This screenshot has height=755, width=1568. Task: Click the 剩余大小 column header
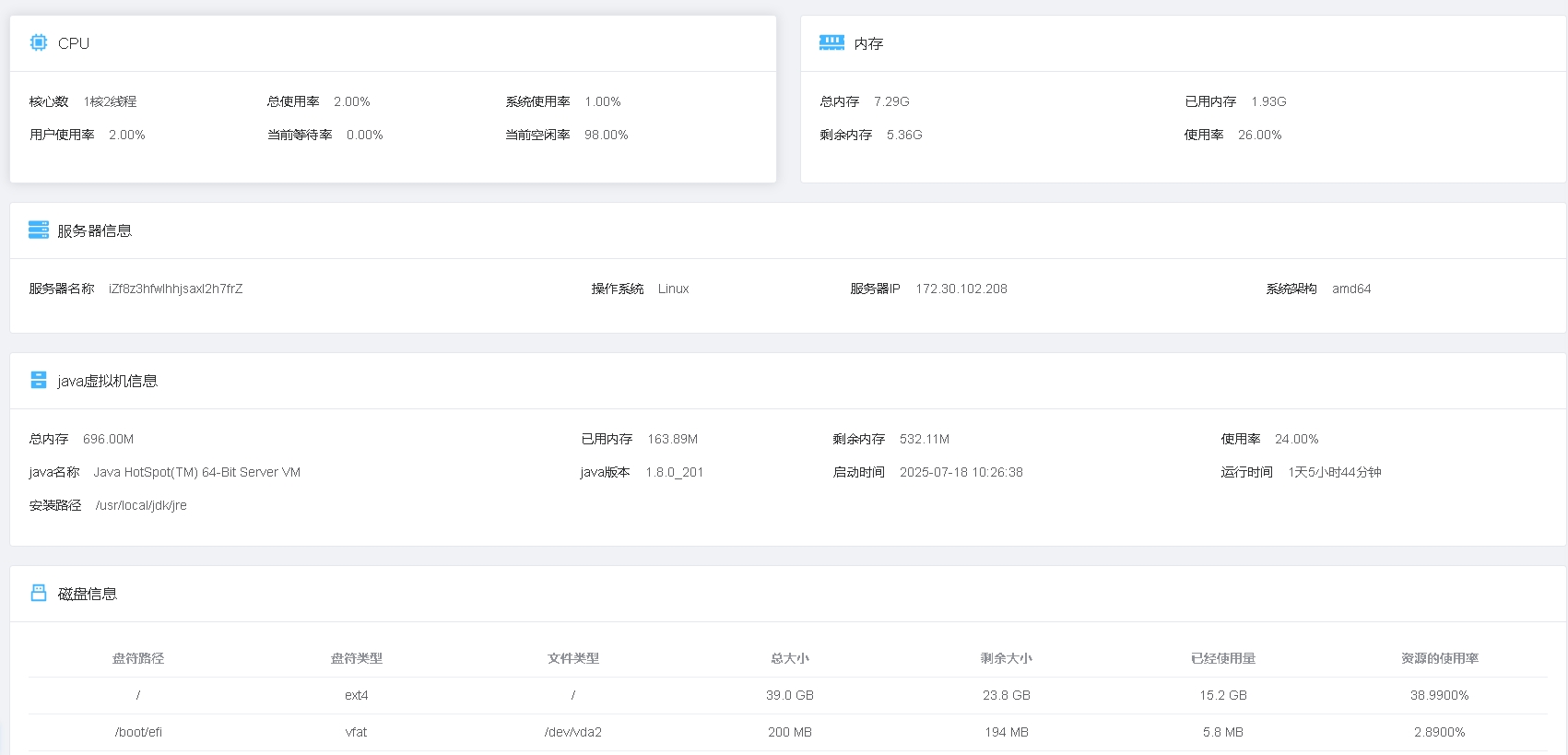(x=1007, y=658)
